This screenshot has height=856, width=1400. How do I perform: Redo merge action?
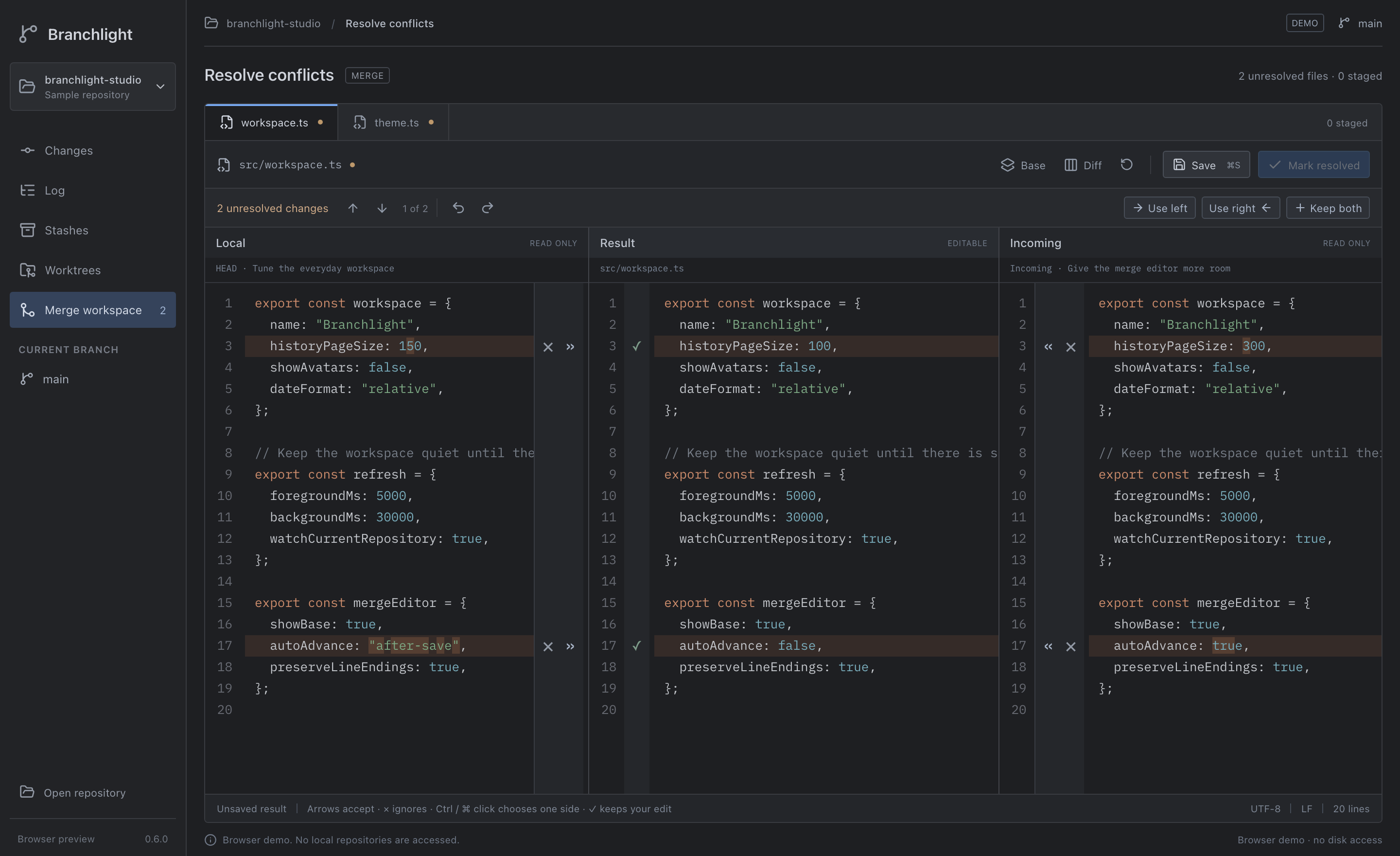point(488,208)
